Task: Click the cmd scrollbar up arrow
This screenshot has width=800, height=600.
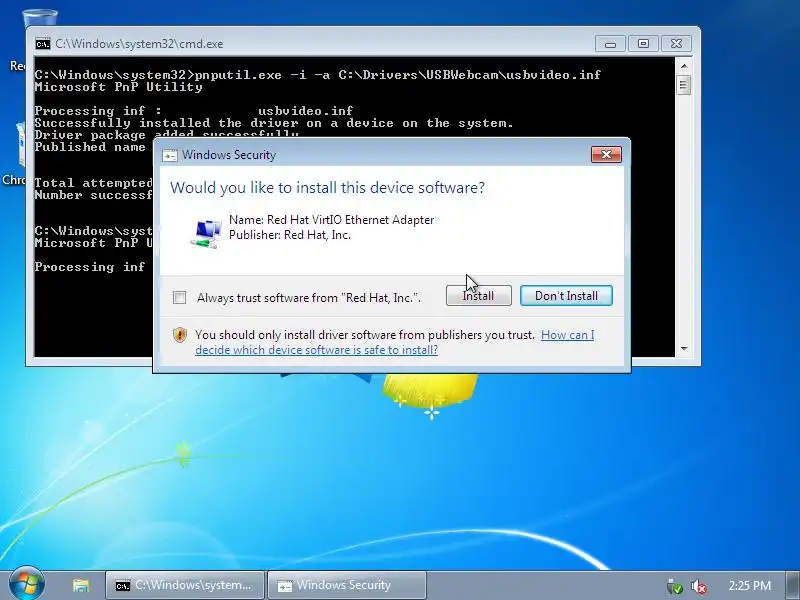Action: (684, 66)
